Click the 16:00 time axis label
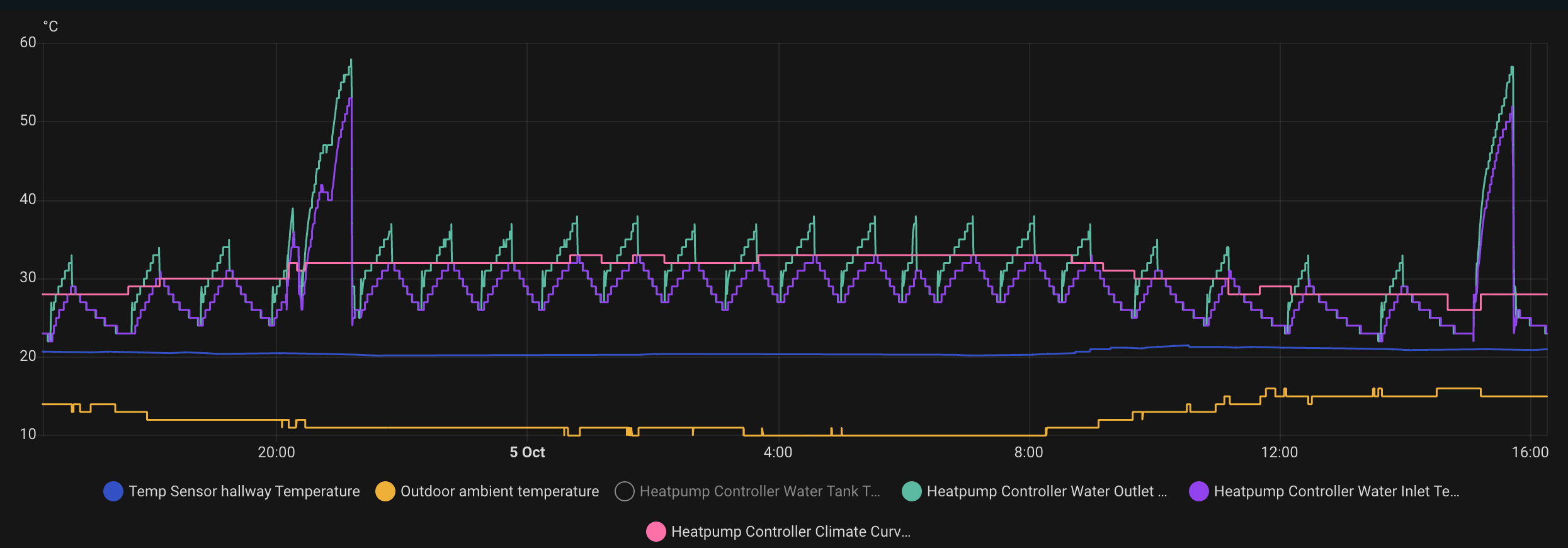 [1530, 452]
